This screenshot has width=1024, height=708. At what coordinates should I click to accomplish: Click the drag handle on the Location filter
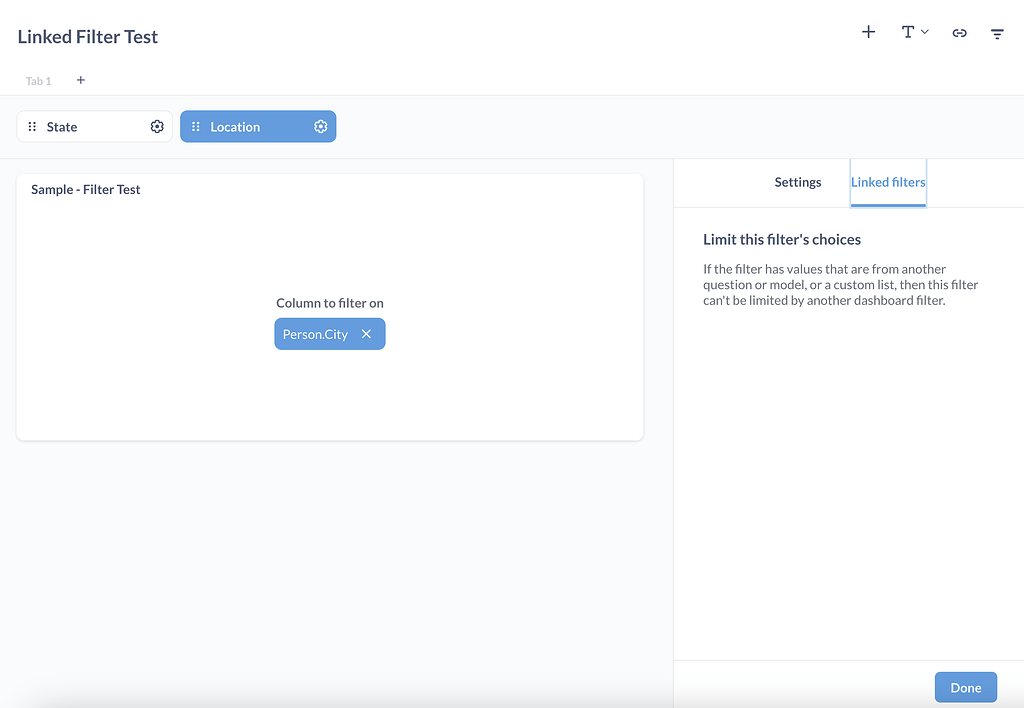(196, 126)
